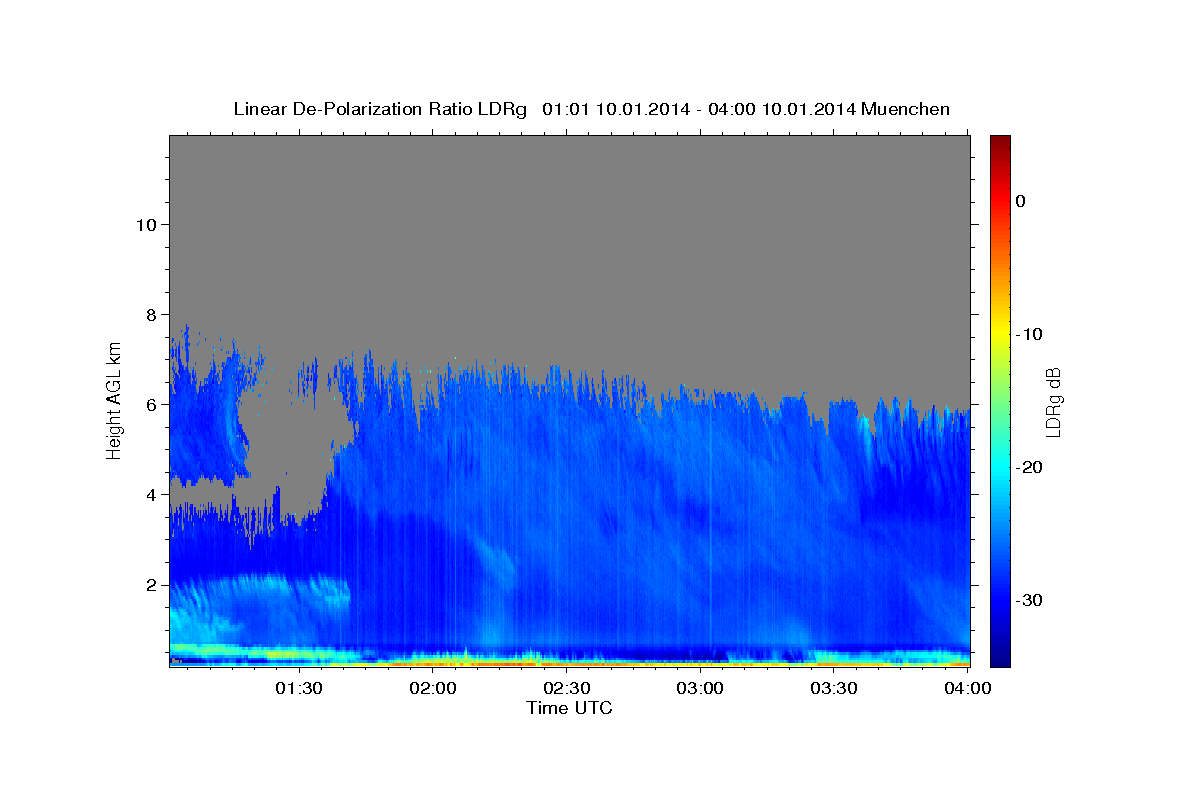Click the height tick label 10

pyautogui.click(x=145, y=224)
